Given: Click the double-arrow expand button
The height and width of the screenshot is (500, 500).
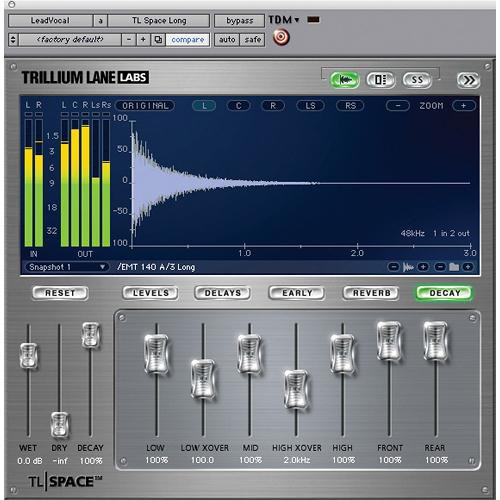Looking at the screenshot, I should tap(469, 80).
